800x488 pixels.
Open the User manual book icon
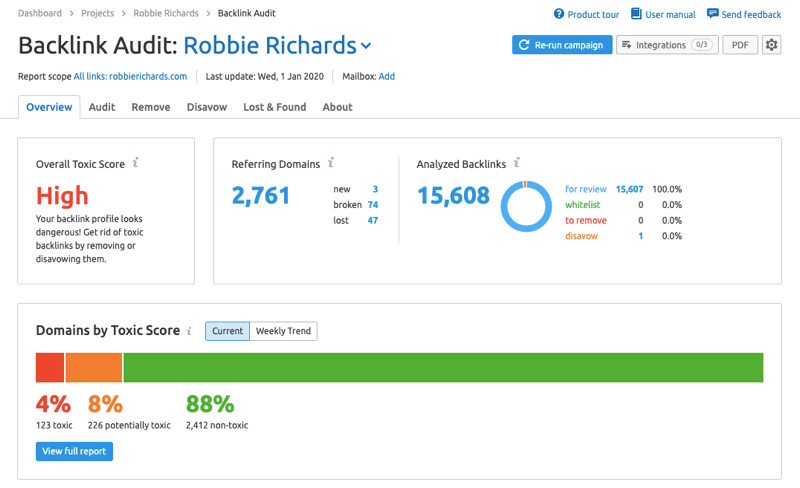636,14
